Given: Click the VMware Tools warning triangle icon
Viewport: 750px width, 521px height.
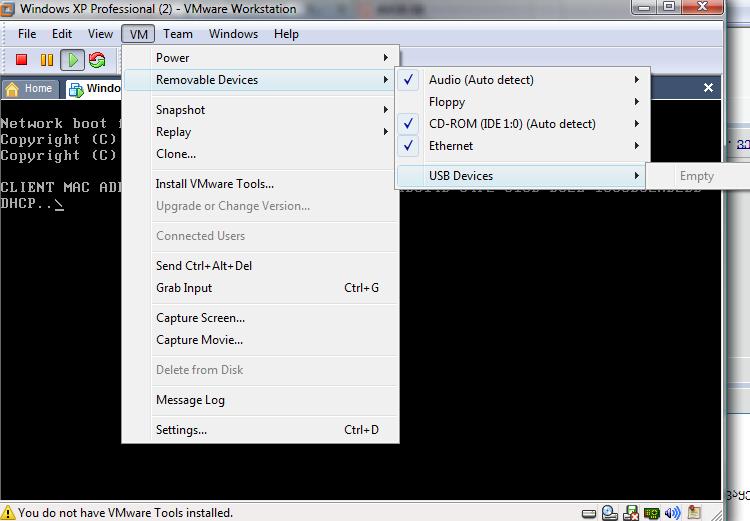Looking at the screenshot, I should coord(8,512).
